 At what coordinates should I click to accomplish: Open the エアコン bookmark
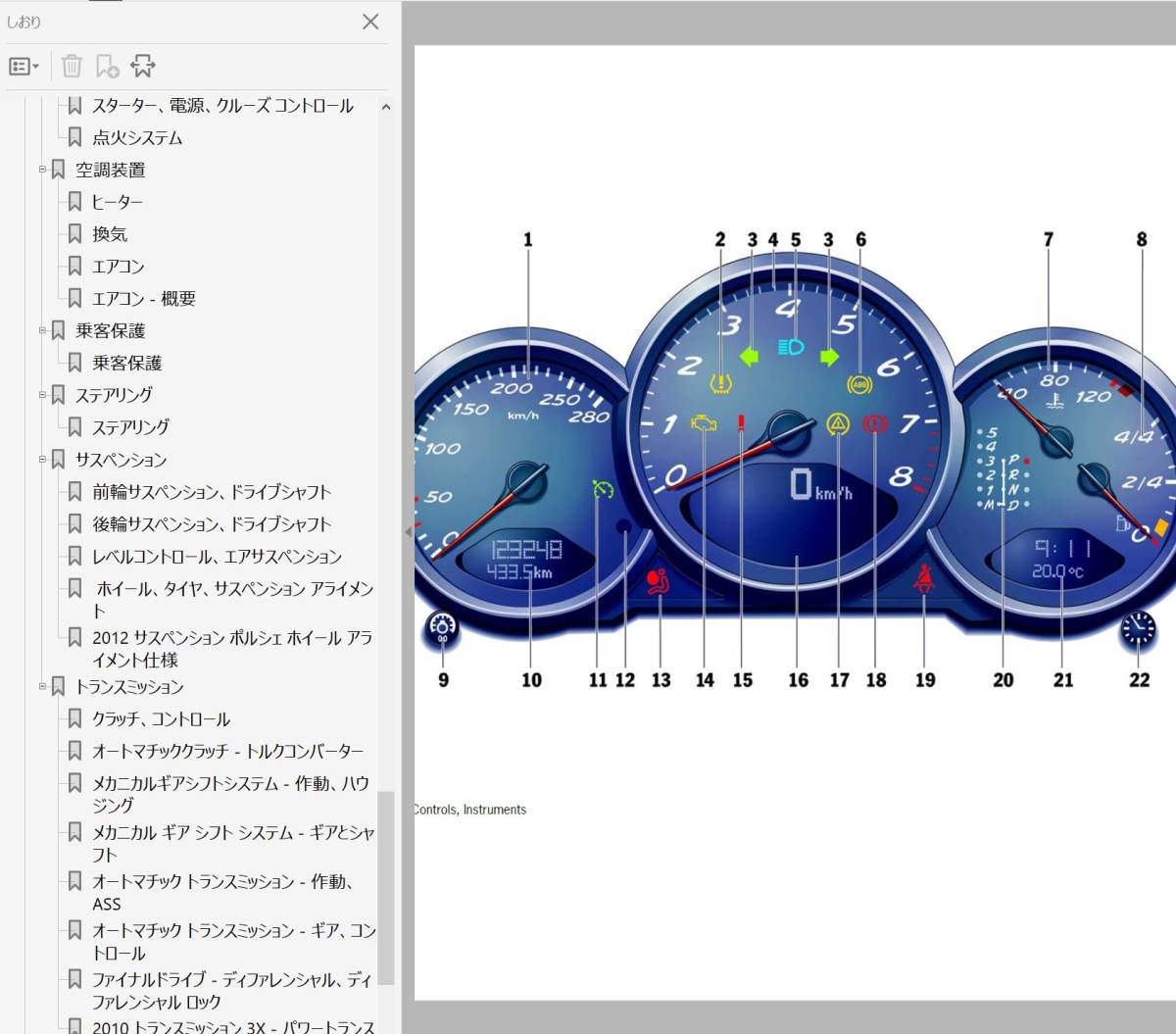click(119, 267)
